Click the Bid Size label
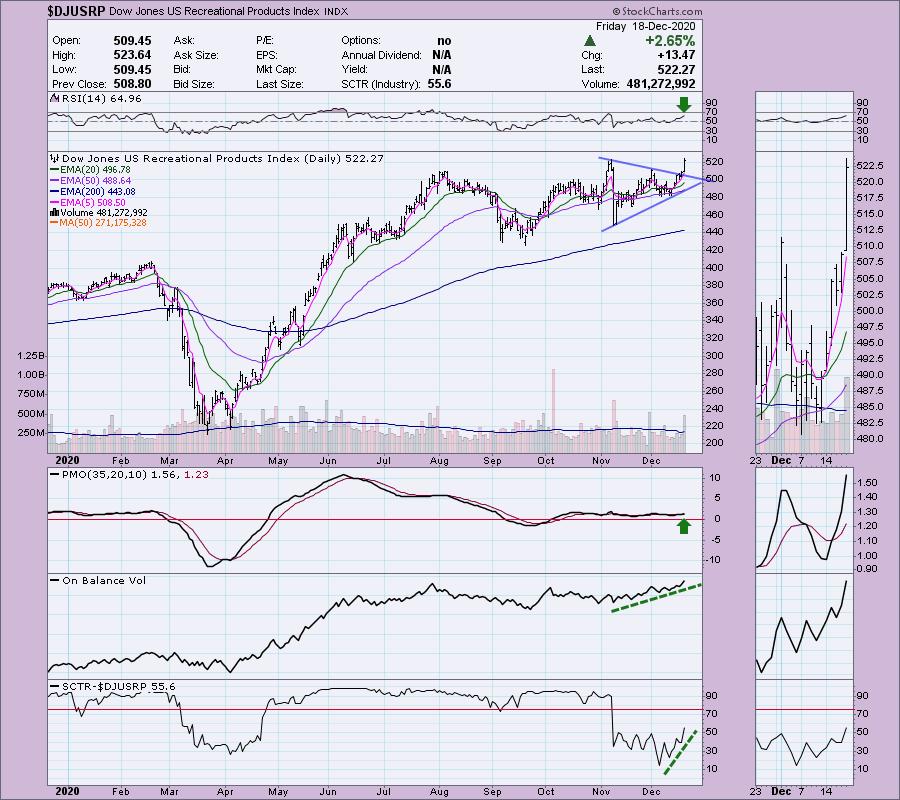This screenshot has width=900, height=800. 194,84
